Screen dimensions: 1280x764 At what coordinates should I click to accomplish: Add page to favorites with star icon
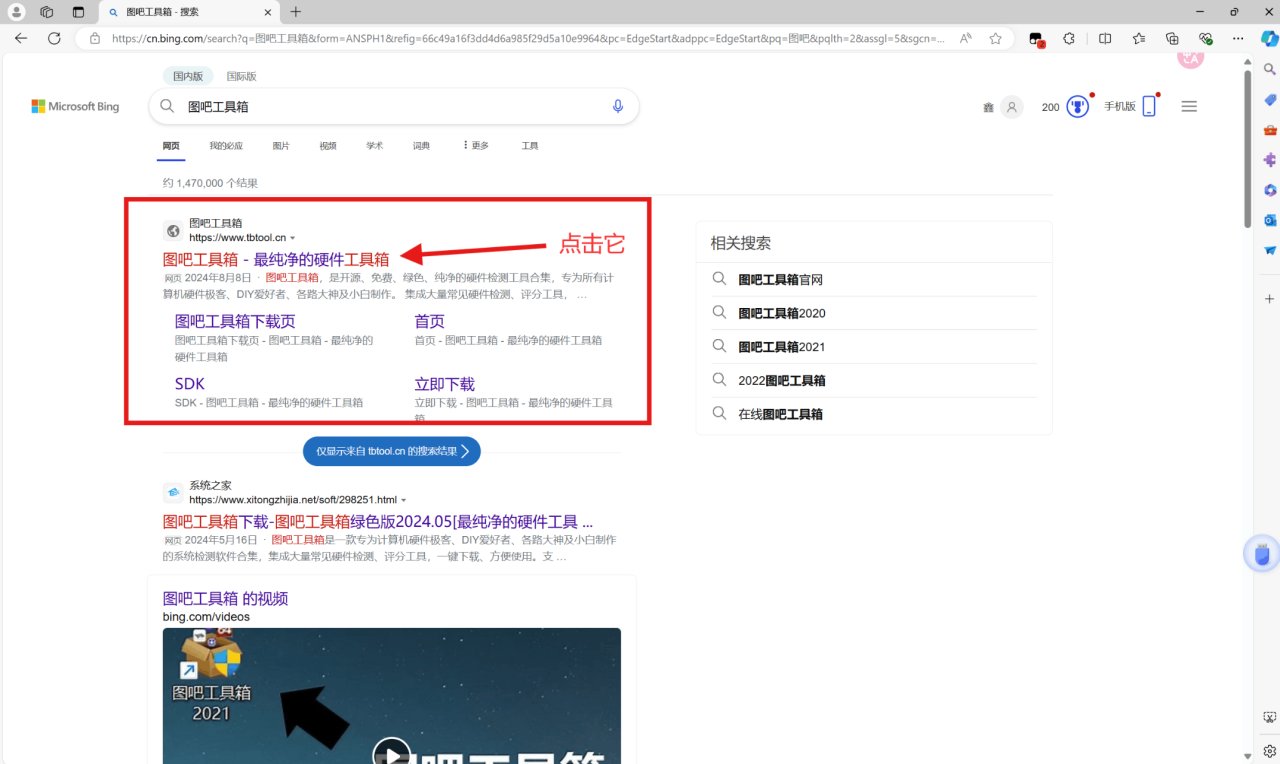996,38
